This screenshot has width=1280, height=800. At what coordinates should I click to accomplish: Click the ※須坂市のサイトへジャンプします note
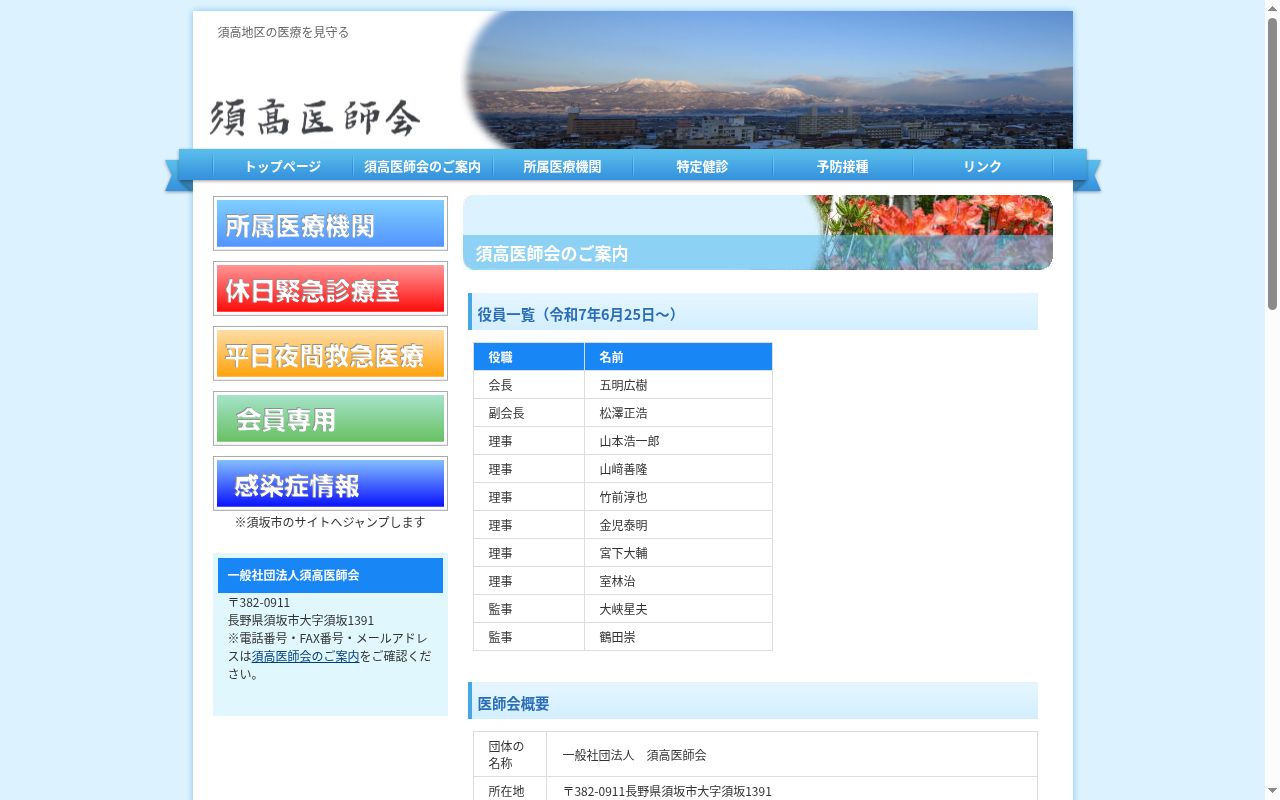click(330, 522)
